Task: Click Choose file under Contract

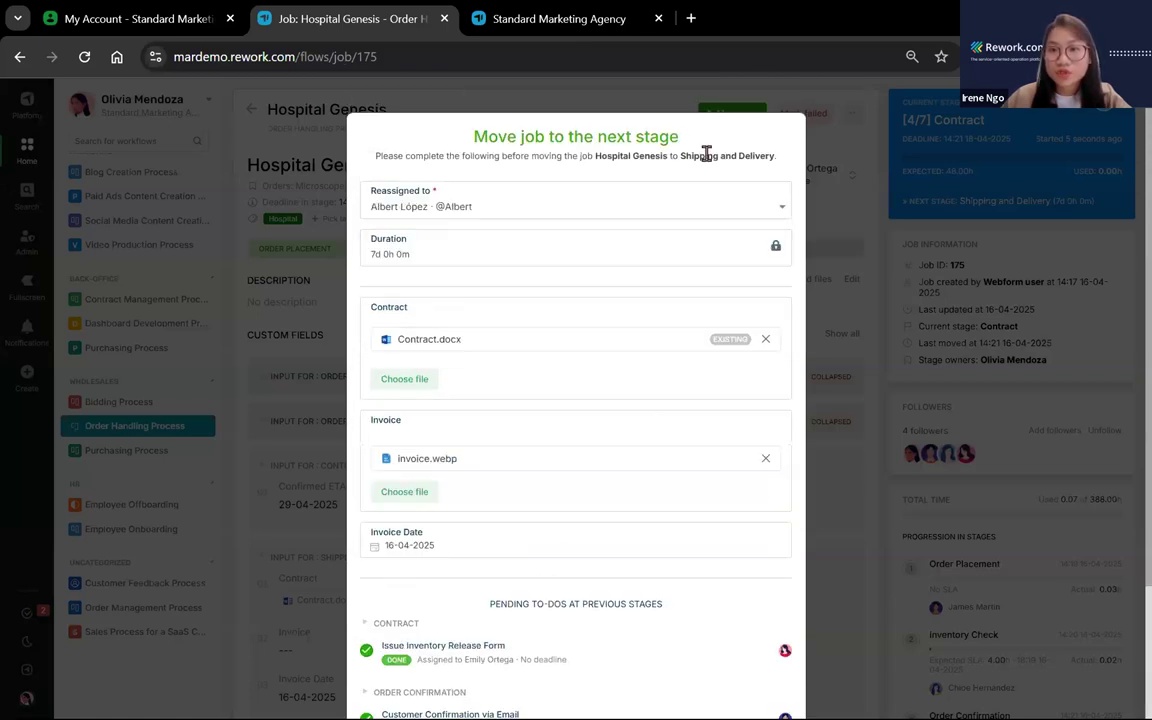Action: click(404, 379)
